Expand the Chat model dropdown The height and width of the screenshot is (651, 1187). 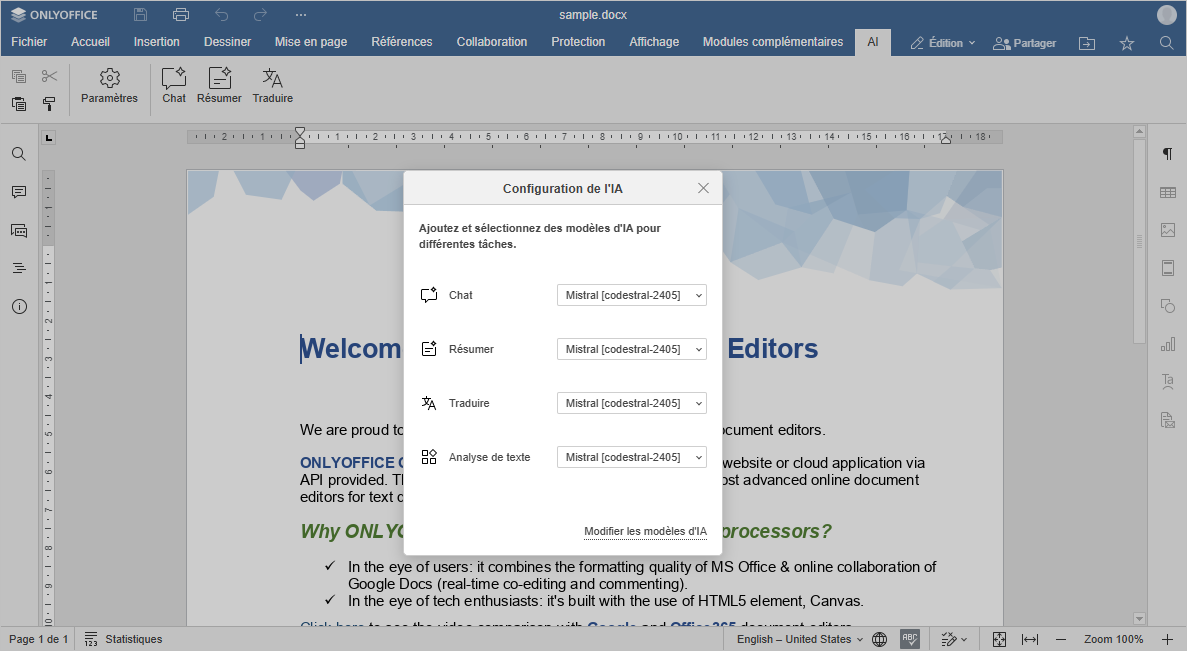[631, 295]
